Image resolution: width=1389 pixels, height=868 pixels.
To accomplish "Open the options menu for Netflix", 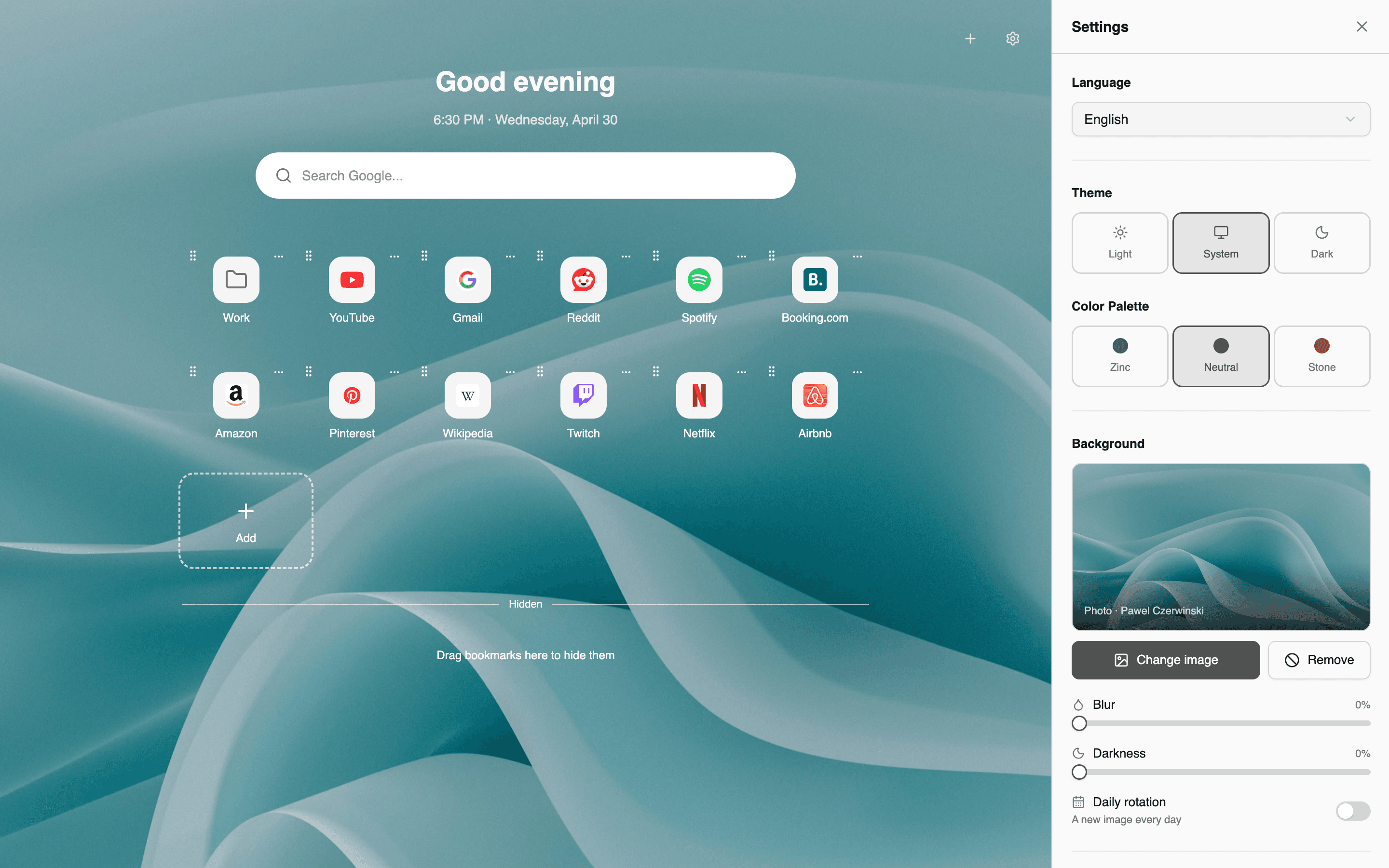I will pyautogui.click(x=742, y=373).
